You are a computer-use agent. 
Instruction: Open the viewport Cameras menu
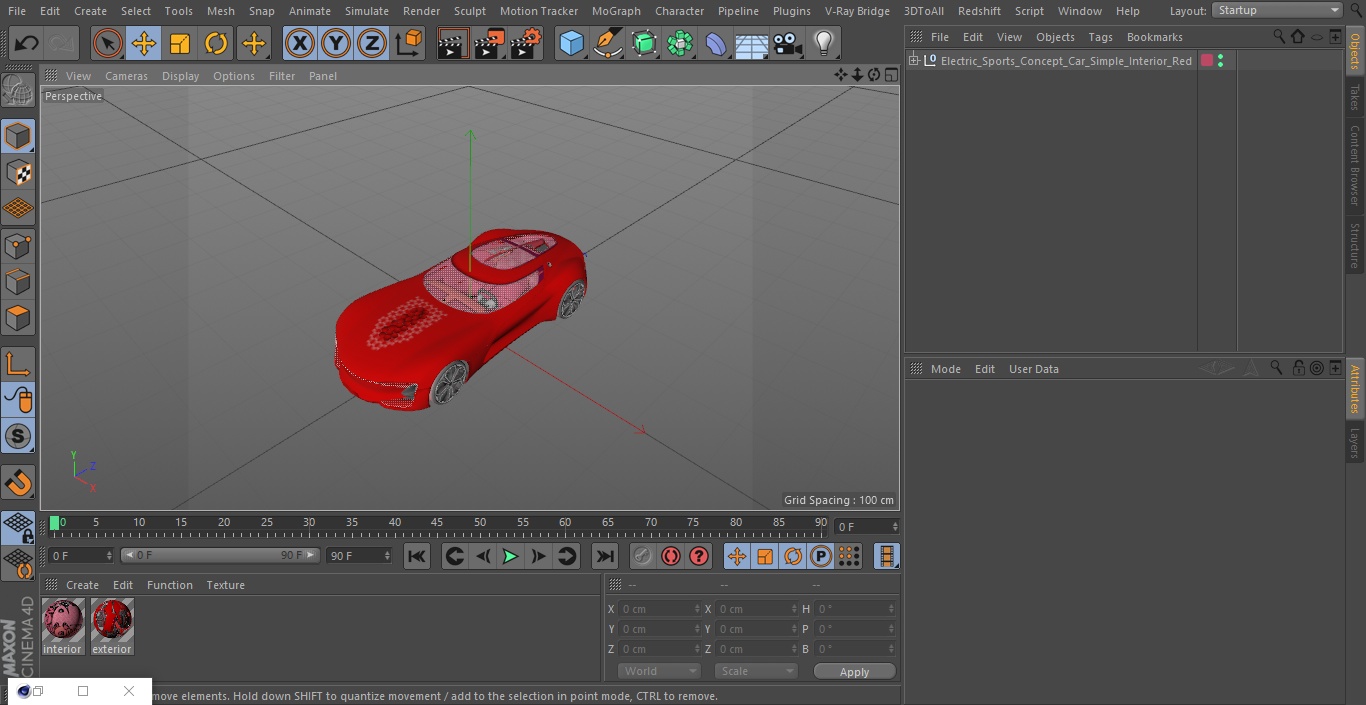(127, 76)
